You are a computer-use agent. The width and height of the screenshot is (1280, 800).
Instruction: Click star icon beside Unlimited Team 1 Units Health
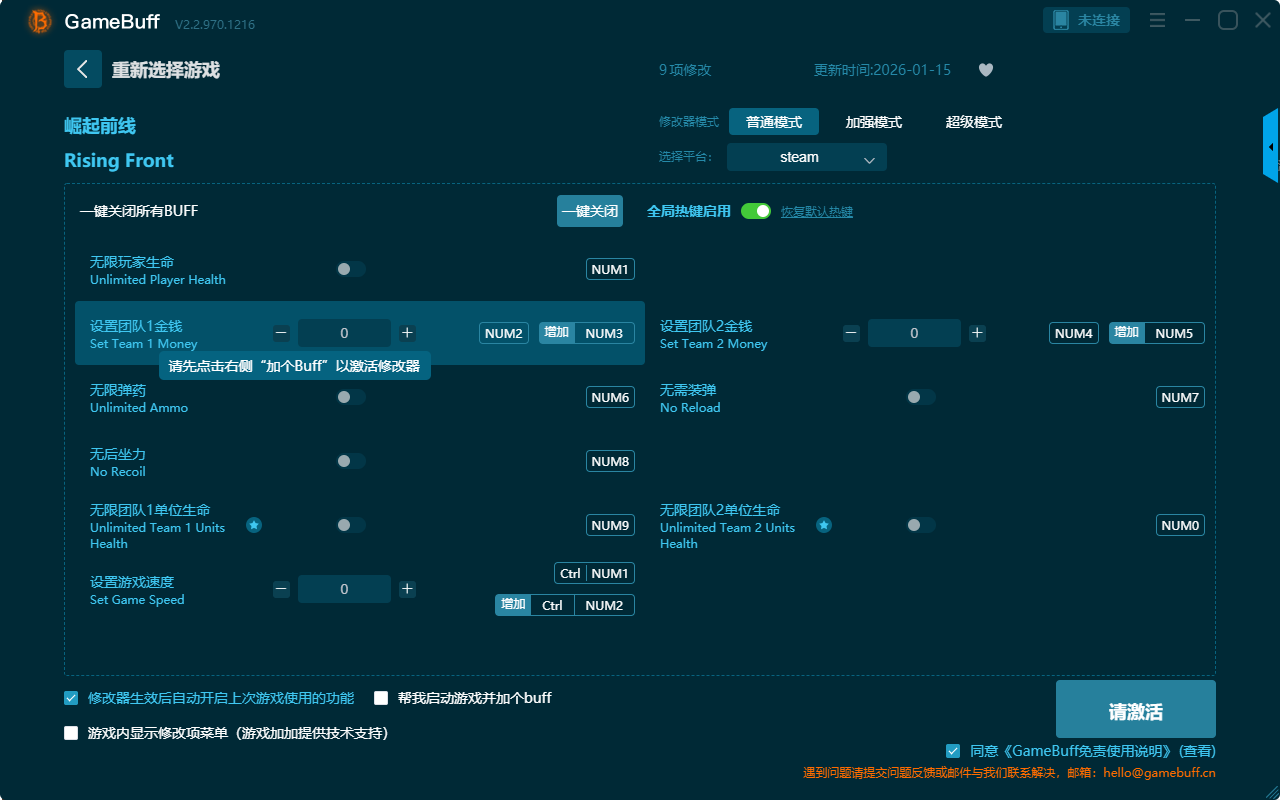[x=254, y=525]
